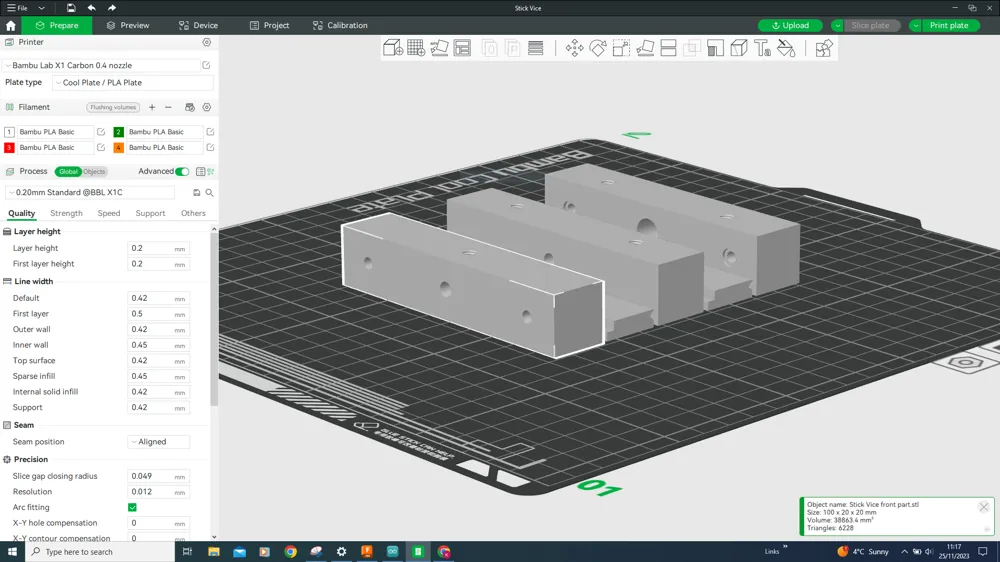Viewport: 1000px width, 562px height.
Task: Uncheck the Arc fitting checkbox
Action: tap(132, 508)
